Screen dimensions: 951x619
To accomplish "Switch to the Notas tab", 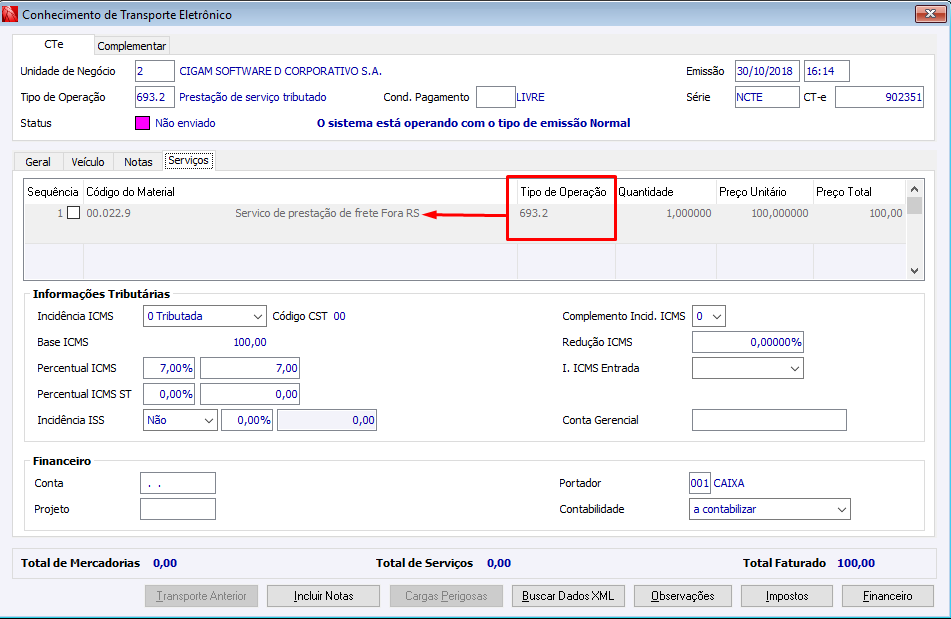I will 138,162.
